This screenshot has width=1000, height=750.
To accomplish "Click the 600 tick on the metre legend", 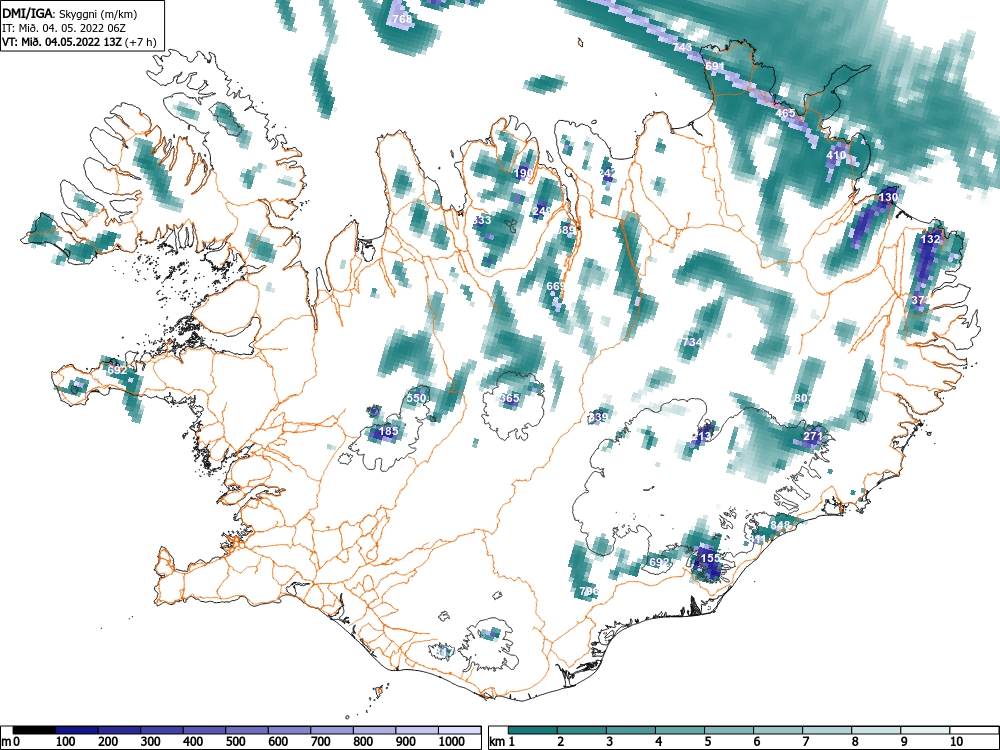I will point(278,742).
